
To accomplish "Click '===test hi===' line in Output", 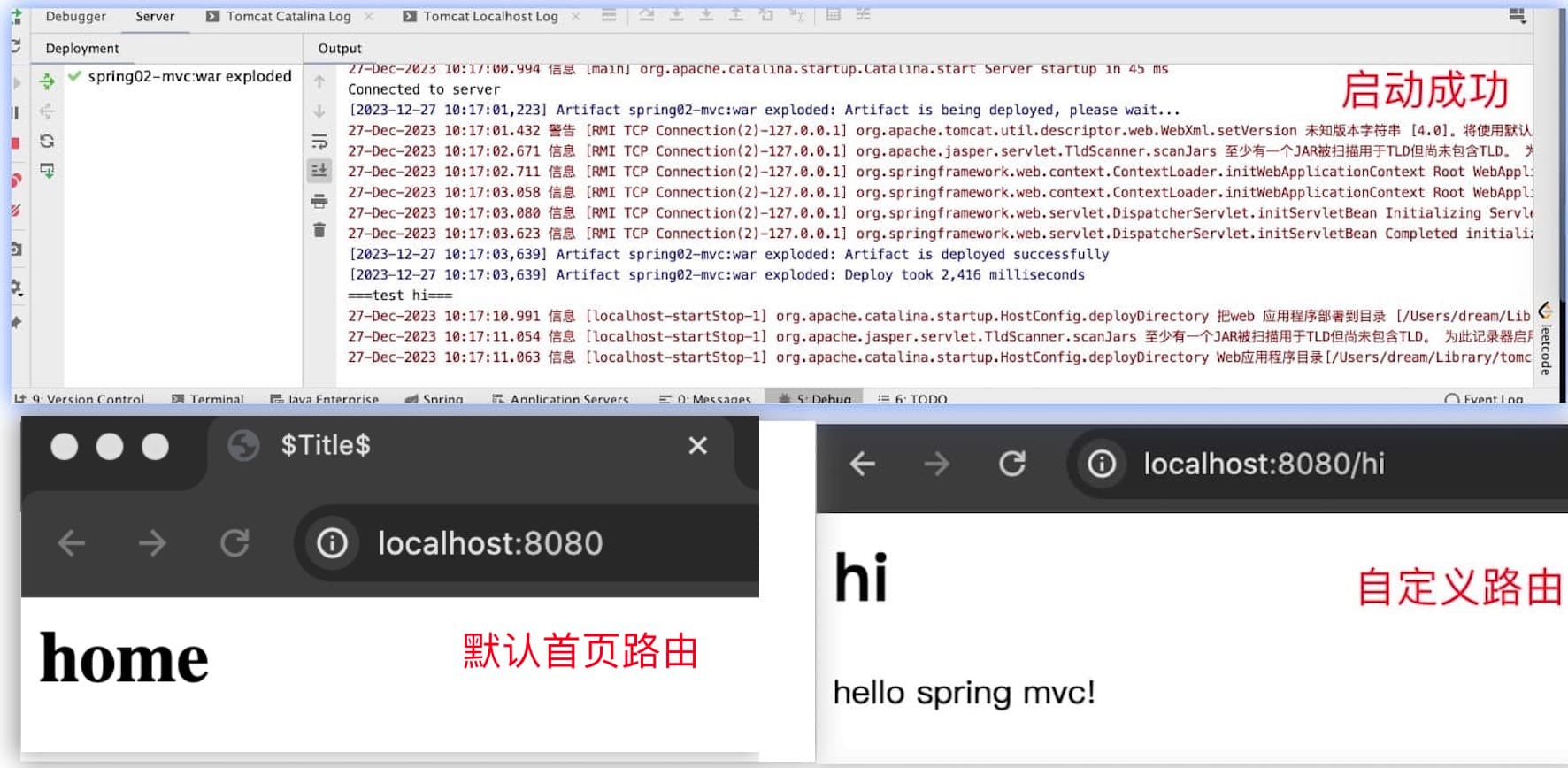I will [x=400, y=296].
